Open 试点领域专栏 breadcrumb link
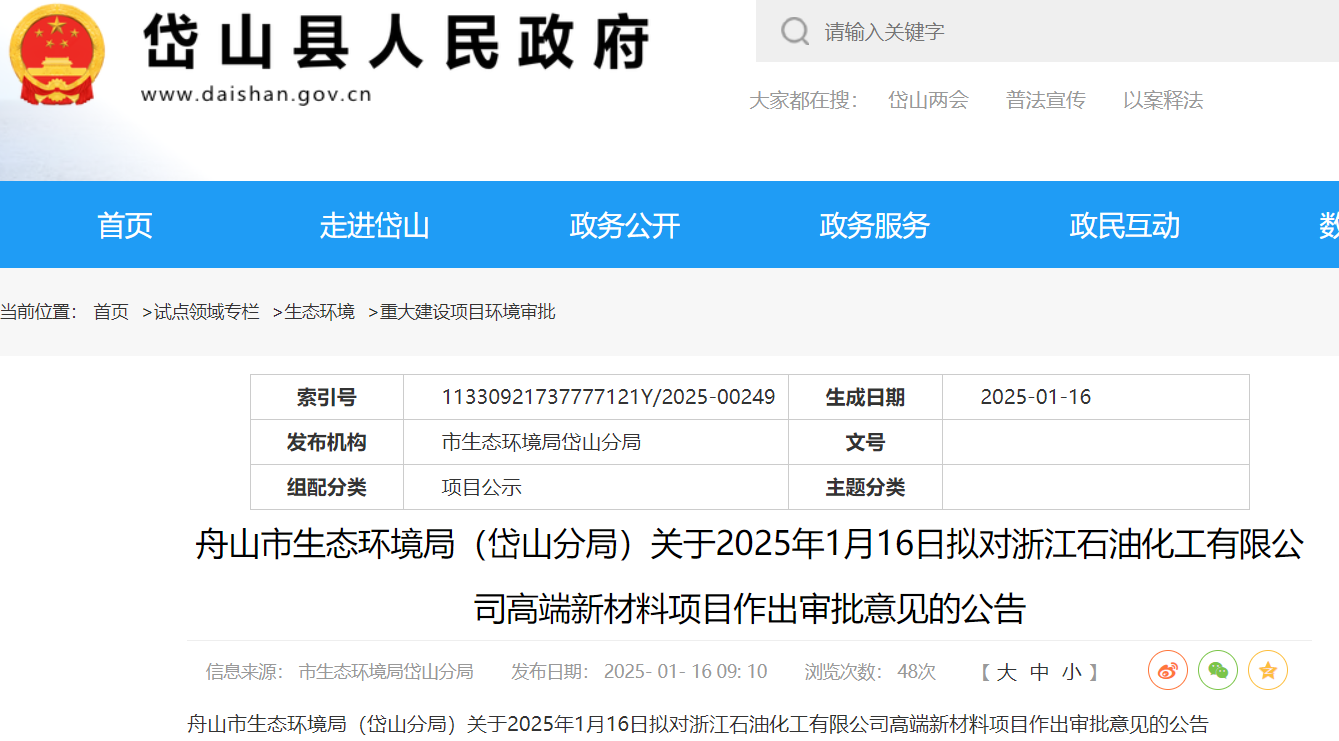The width and height of the screenshot is (1339, 741). (206, 312)
